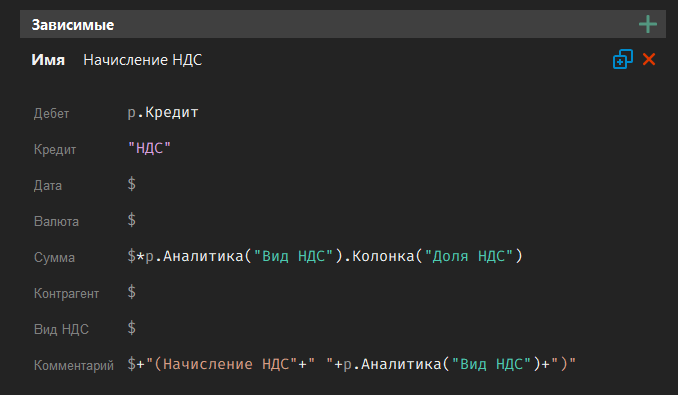
Task: Click the Имя label
Action: click(x=48, y=60)
